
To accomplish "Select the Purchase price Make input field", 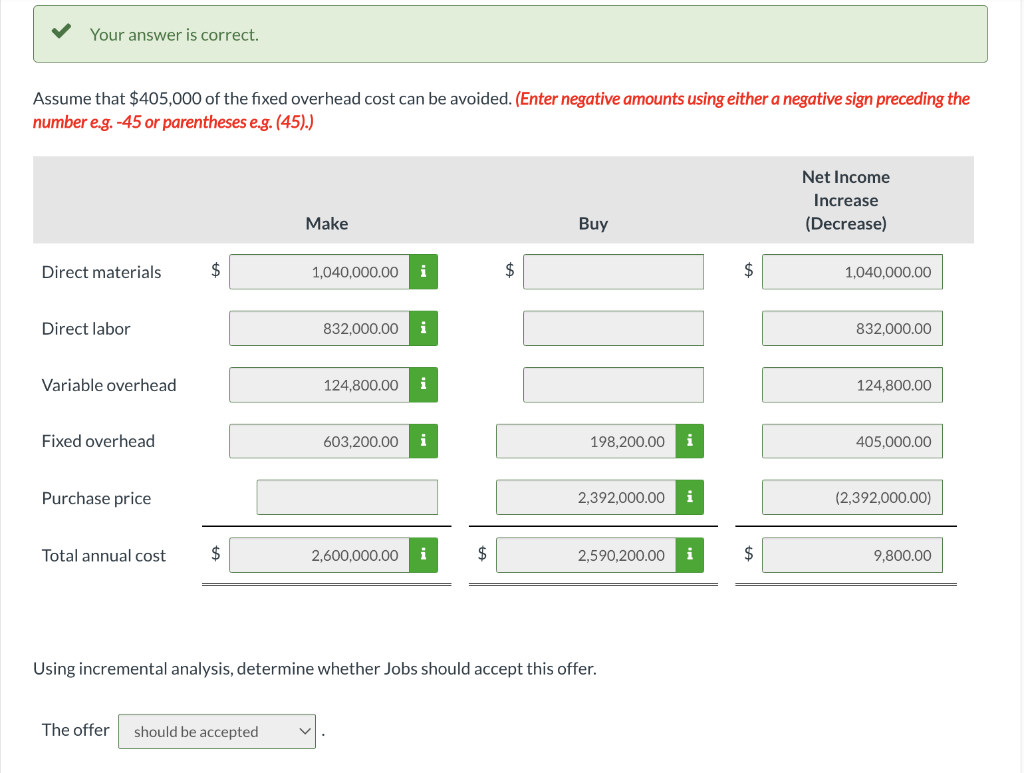I will pos(347,497).
